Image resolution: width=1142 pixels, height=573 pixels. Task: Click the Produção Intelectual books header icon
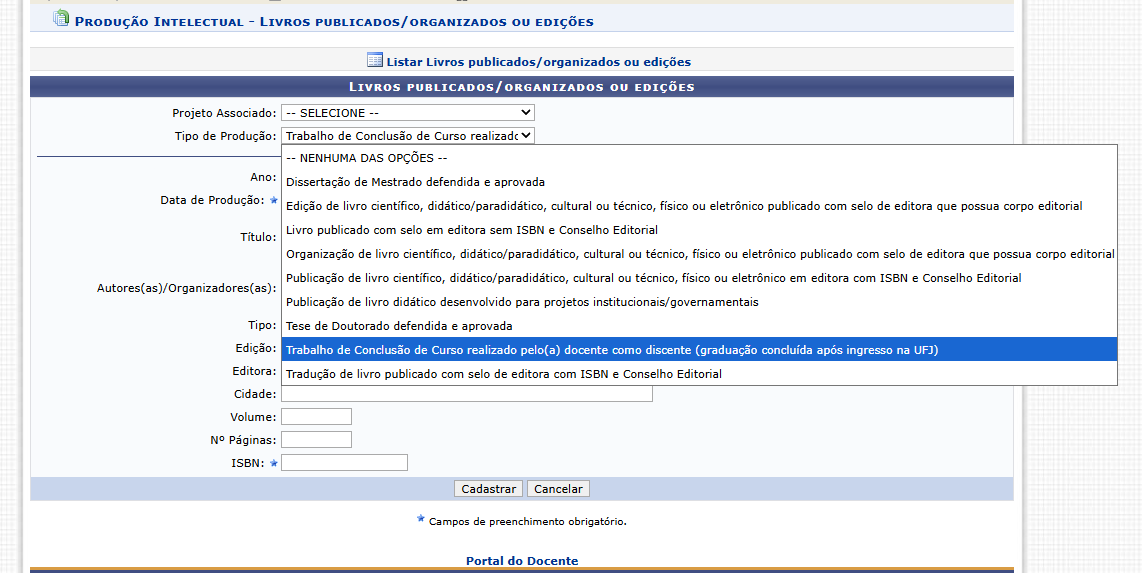click(x=61, y=18)
